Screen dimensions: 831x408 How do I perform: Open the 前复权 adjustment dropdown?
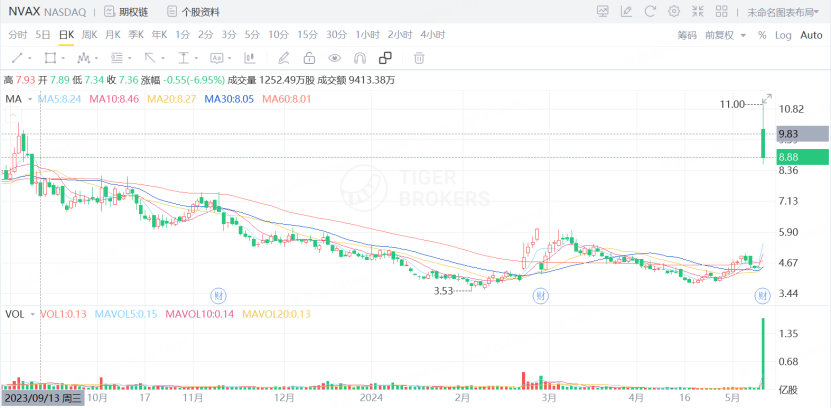tap(725, 35)
